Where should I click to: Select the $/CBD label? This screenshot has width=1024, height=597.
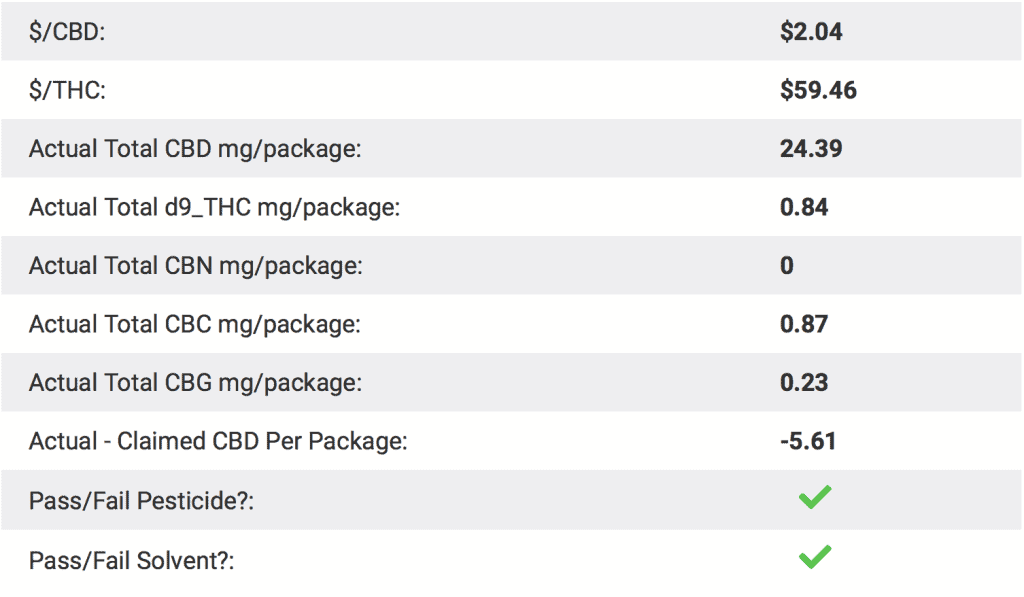(67, 32)
